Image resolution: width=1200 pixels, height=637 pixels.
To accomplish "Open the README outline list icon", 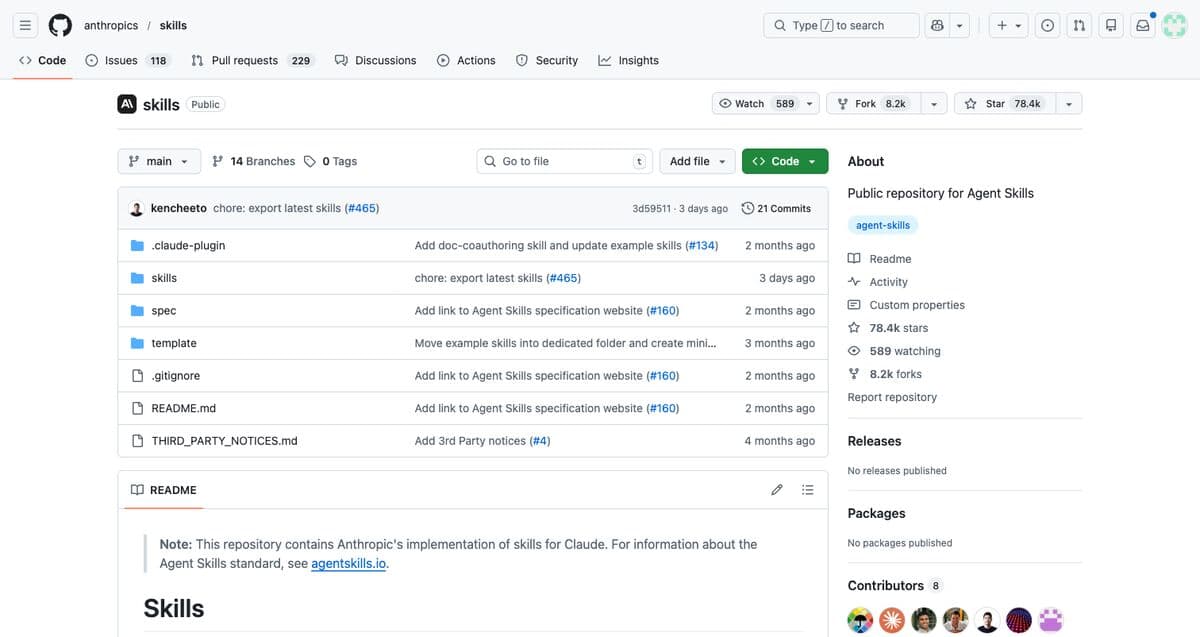I will [x=808, y=490].
